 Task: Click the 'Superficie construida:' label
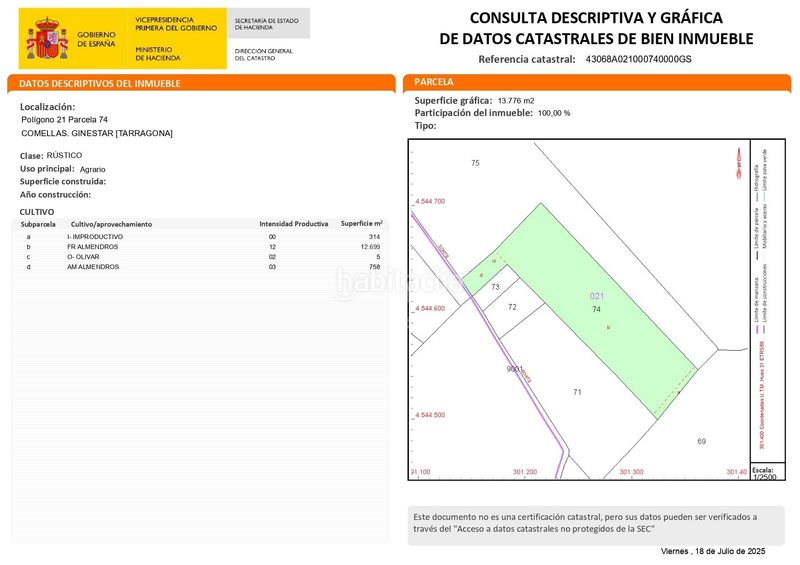pyautogui.click(x=63, y=182)
